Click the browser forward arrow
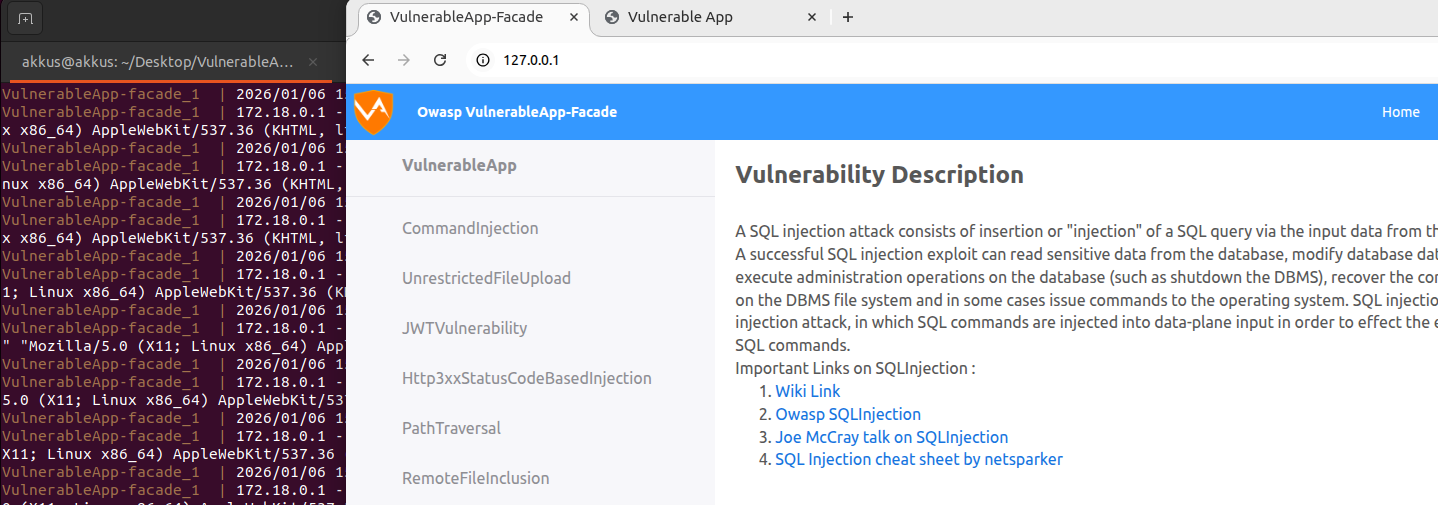This screenshot has width=1438, height=505. coord(404,60)
